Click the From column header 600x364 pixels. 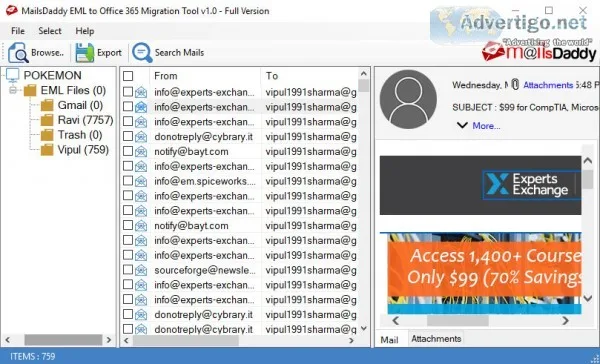pyautogui.click(x=205, y=76)
